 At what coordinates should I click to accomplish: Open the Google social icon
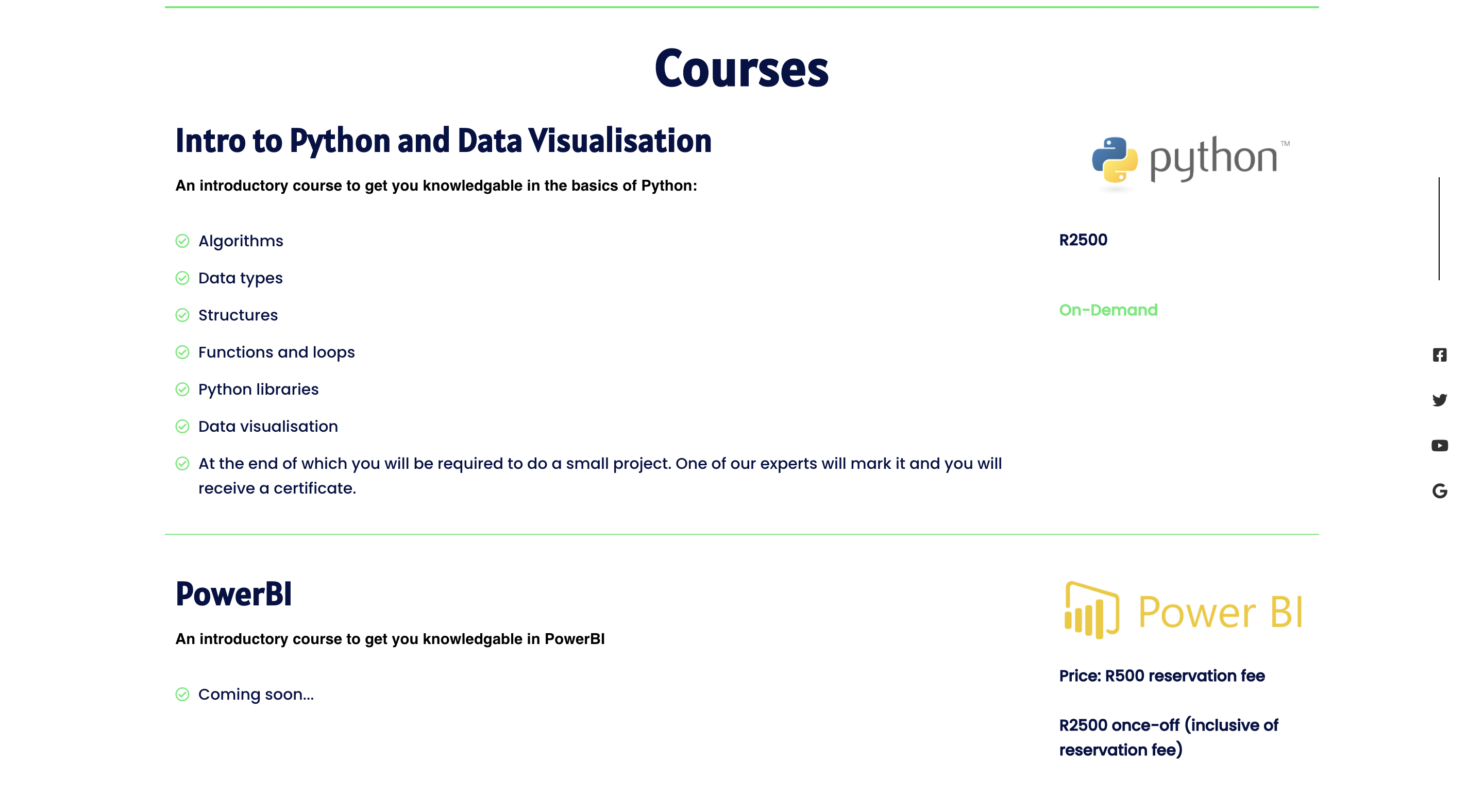[1439, 490]
